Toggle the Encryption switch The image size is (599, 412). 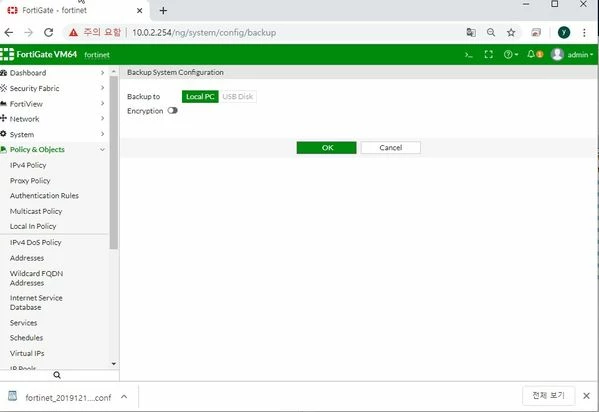pos(172,110)
